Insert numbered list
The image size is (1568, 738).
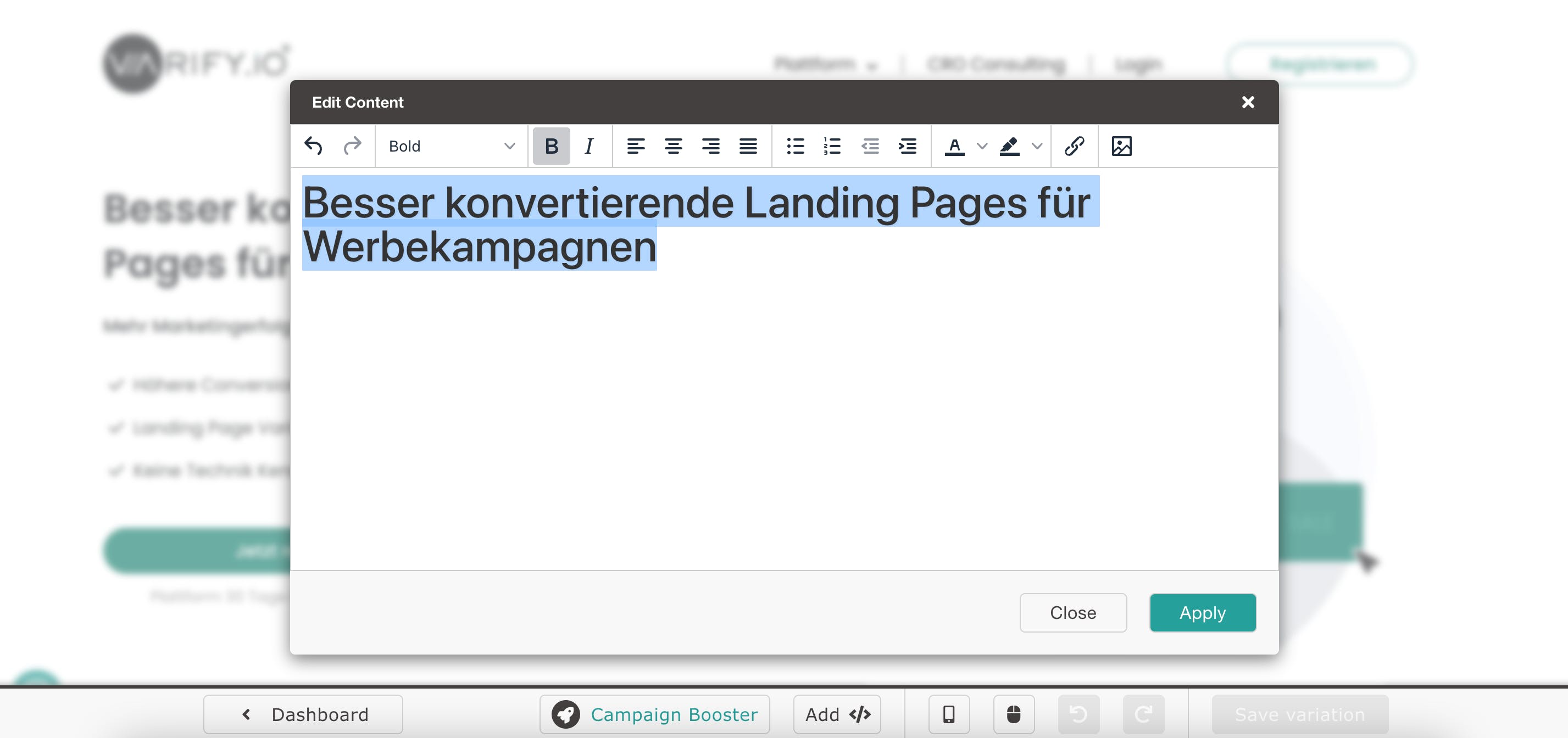pos(833,146)
